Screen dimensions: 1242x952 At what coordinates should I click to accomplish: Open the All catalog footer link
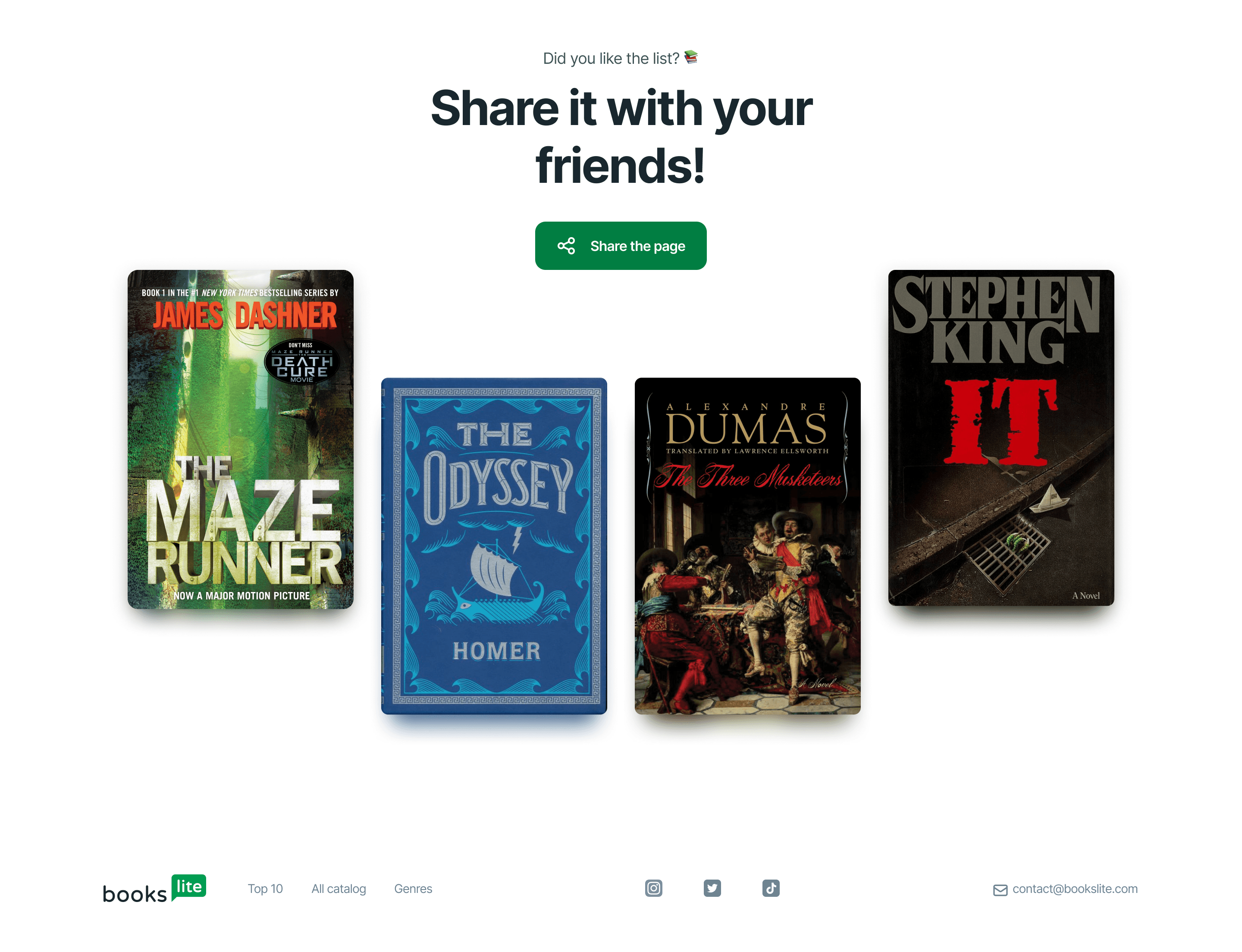pyautogui.click(x=339, y=889)
